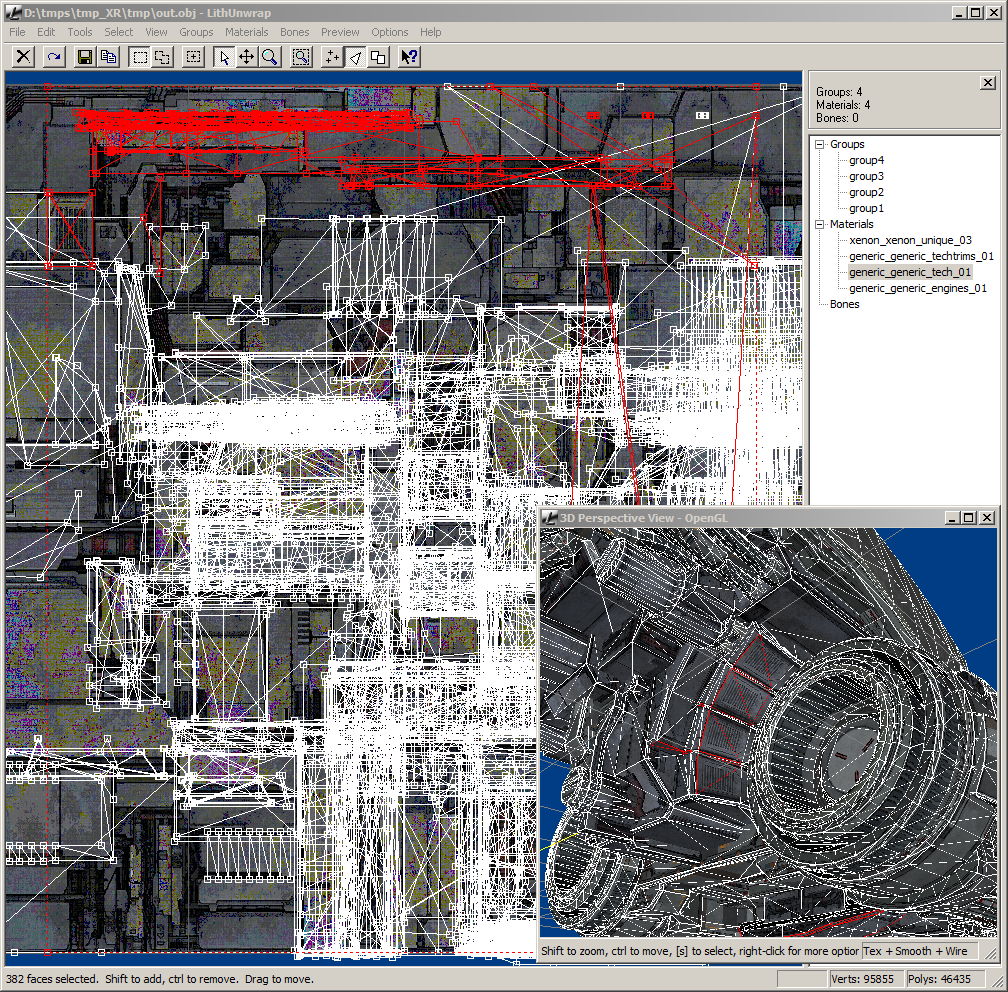Select material xenon_xenon_unique_03
The height and width of the screenshot is (992, 1008).
pyautogui.click(x=910, y=240)
